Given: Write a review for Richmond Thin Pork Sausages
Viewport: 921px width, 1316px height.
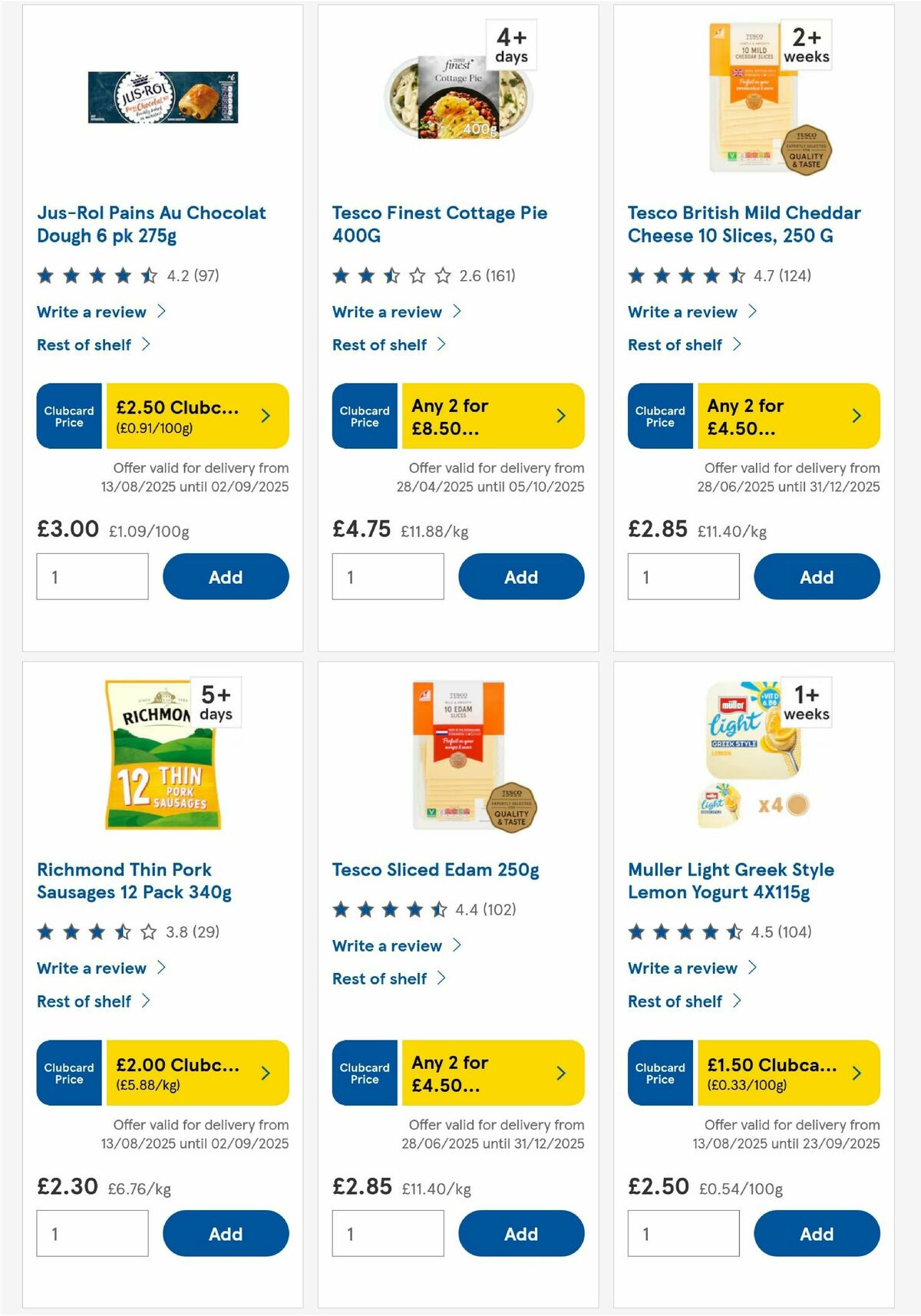Looking at the screenshot, I should [91, 968].
